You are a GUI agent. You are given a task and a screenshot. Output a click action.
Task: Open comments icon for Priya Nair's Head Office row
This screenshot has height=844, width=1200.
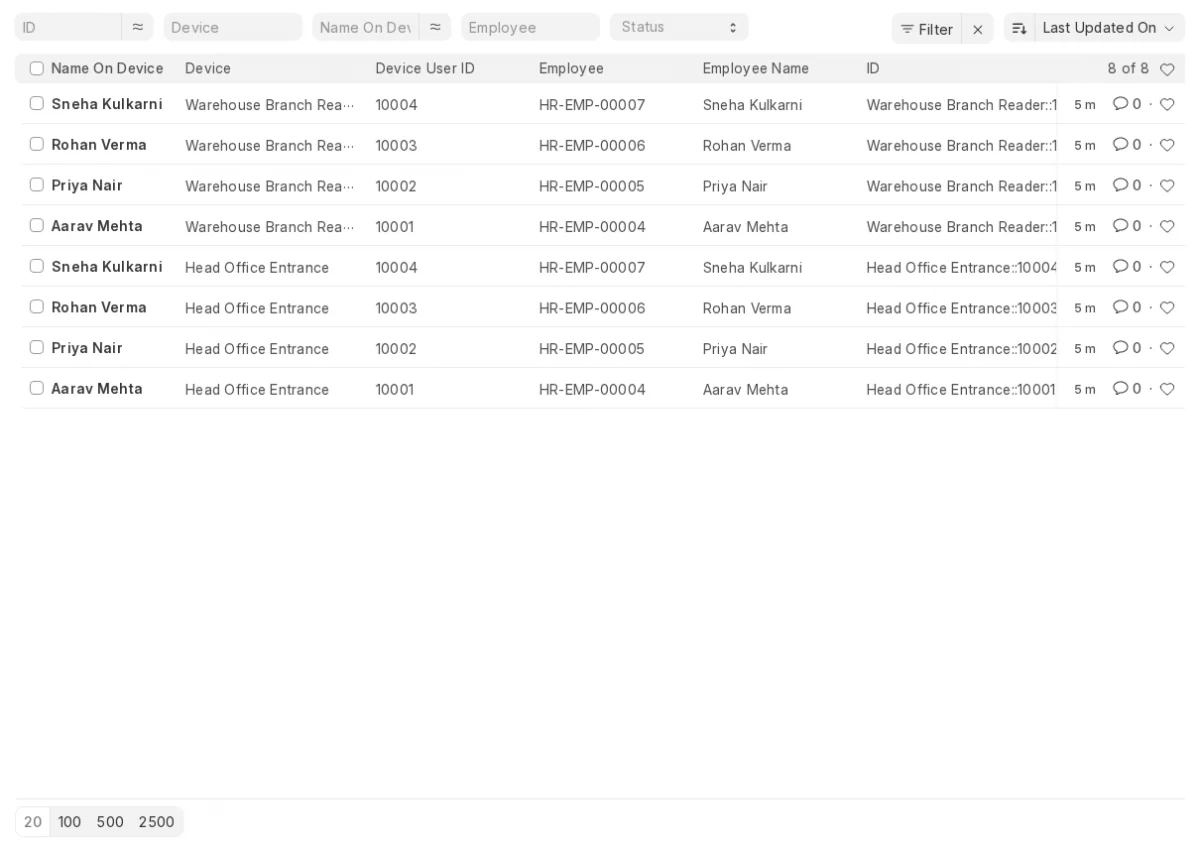[1120, 348]
